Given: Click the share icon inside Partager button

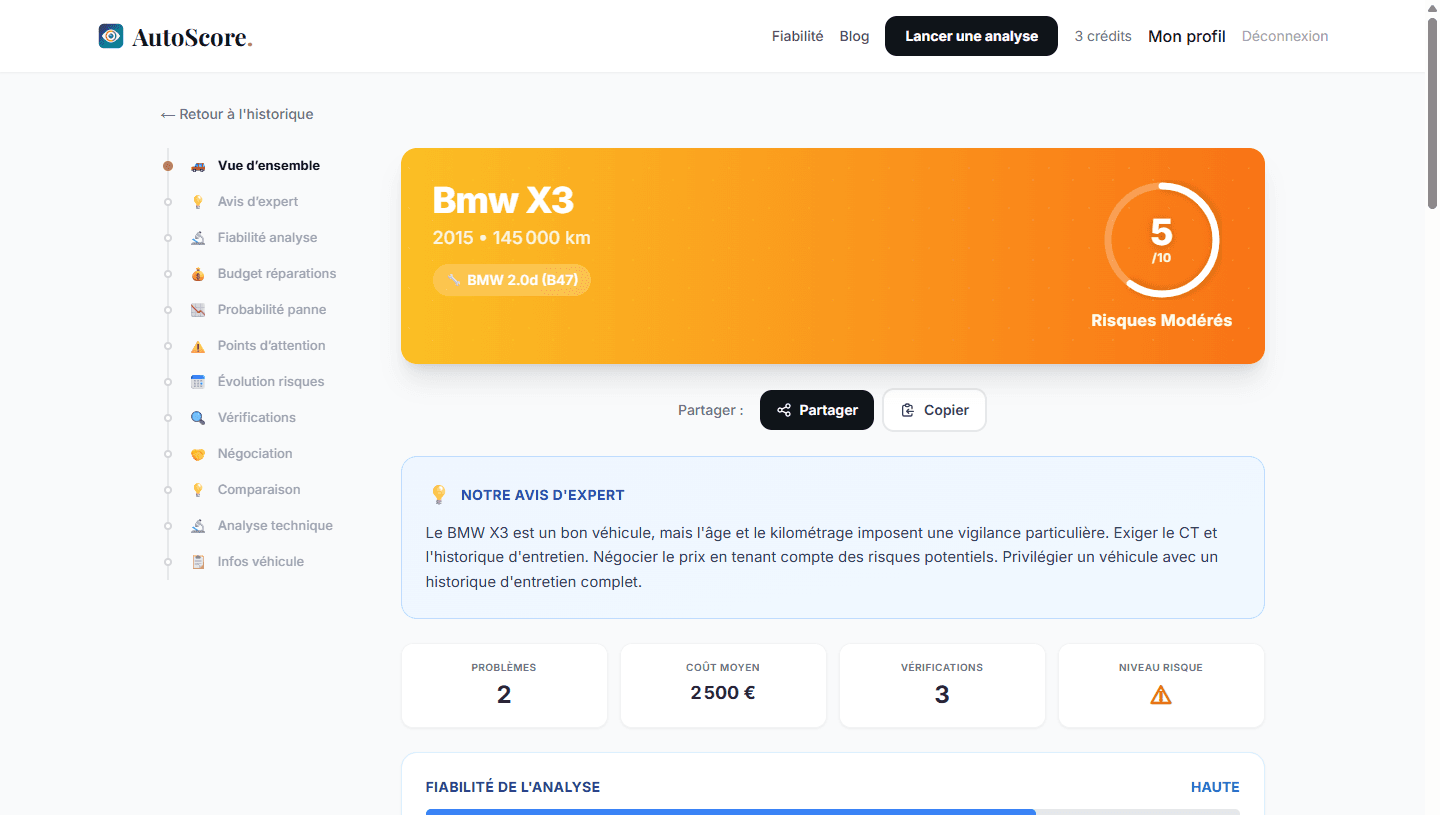Looking at the screenshot, I should pyautogui.click(x=784, y=410).
